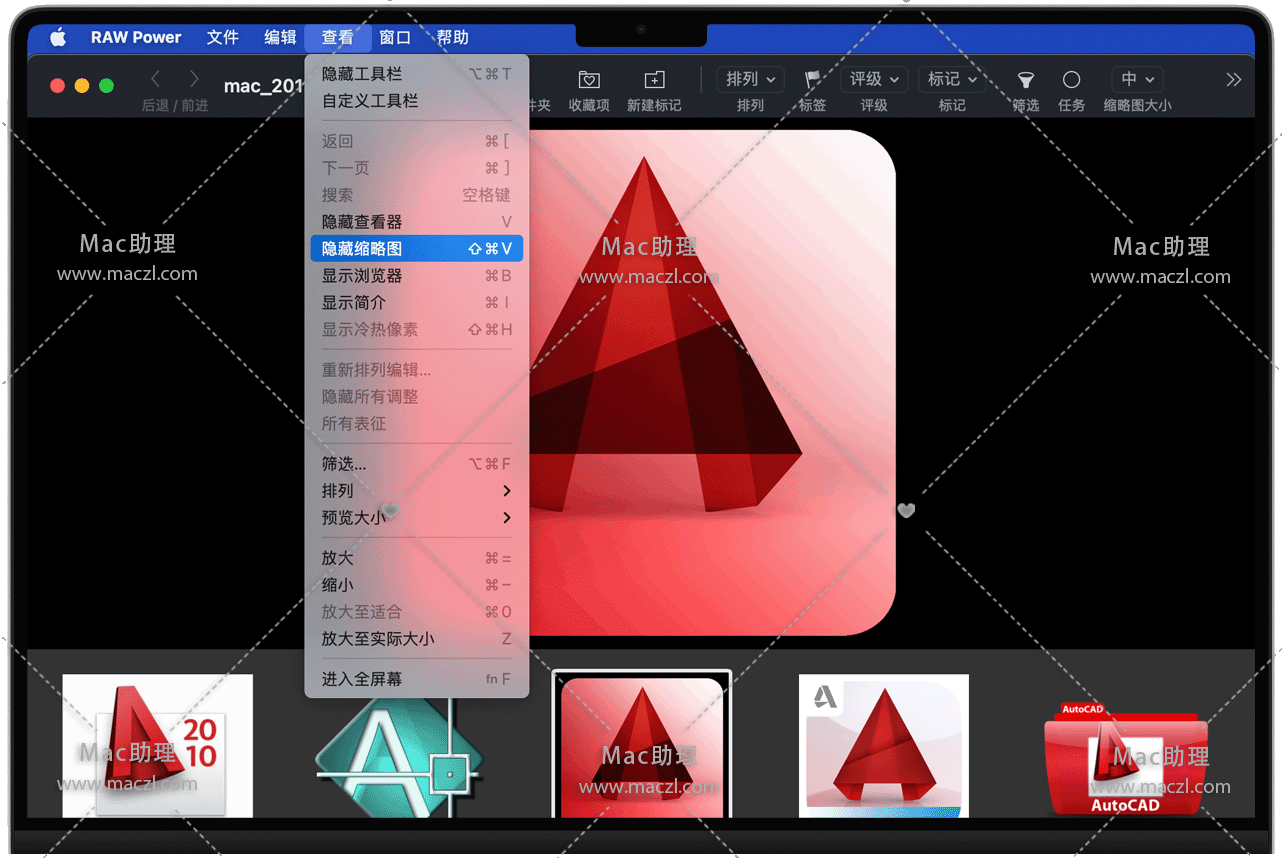Open the Apple menu icon
The height and width of the screenshot is (858, 1282).
[58, 37]
